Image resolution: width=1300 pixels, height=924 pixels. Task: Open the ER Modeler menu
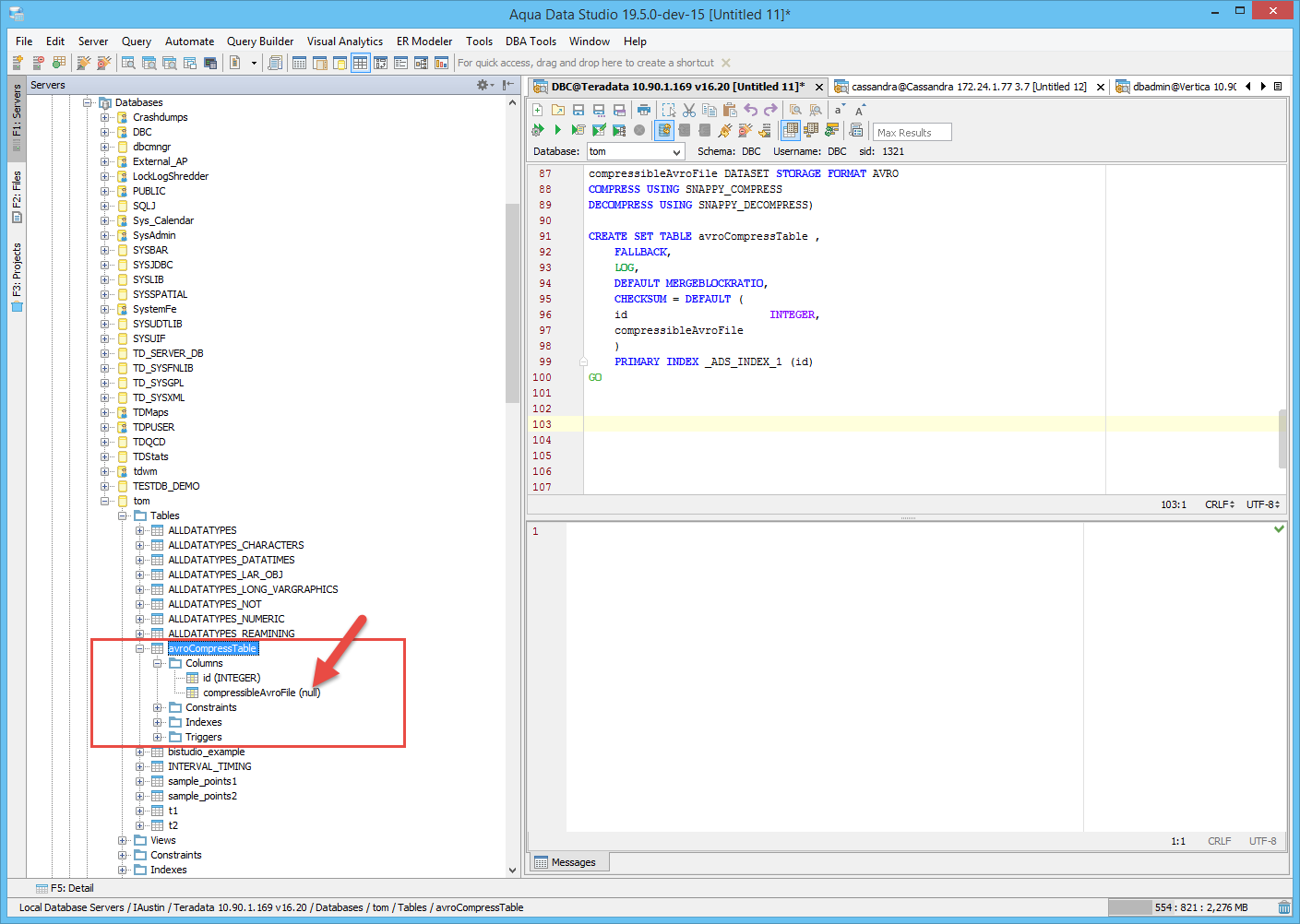pos(424,41)
